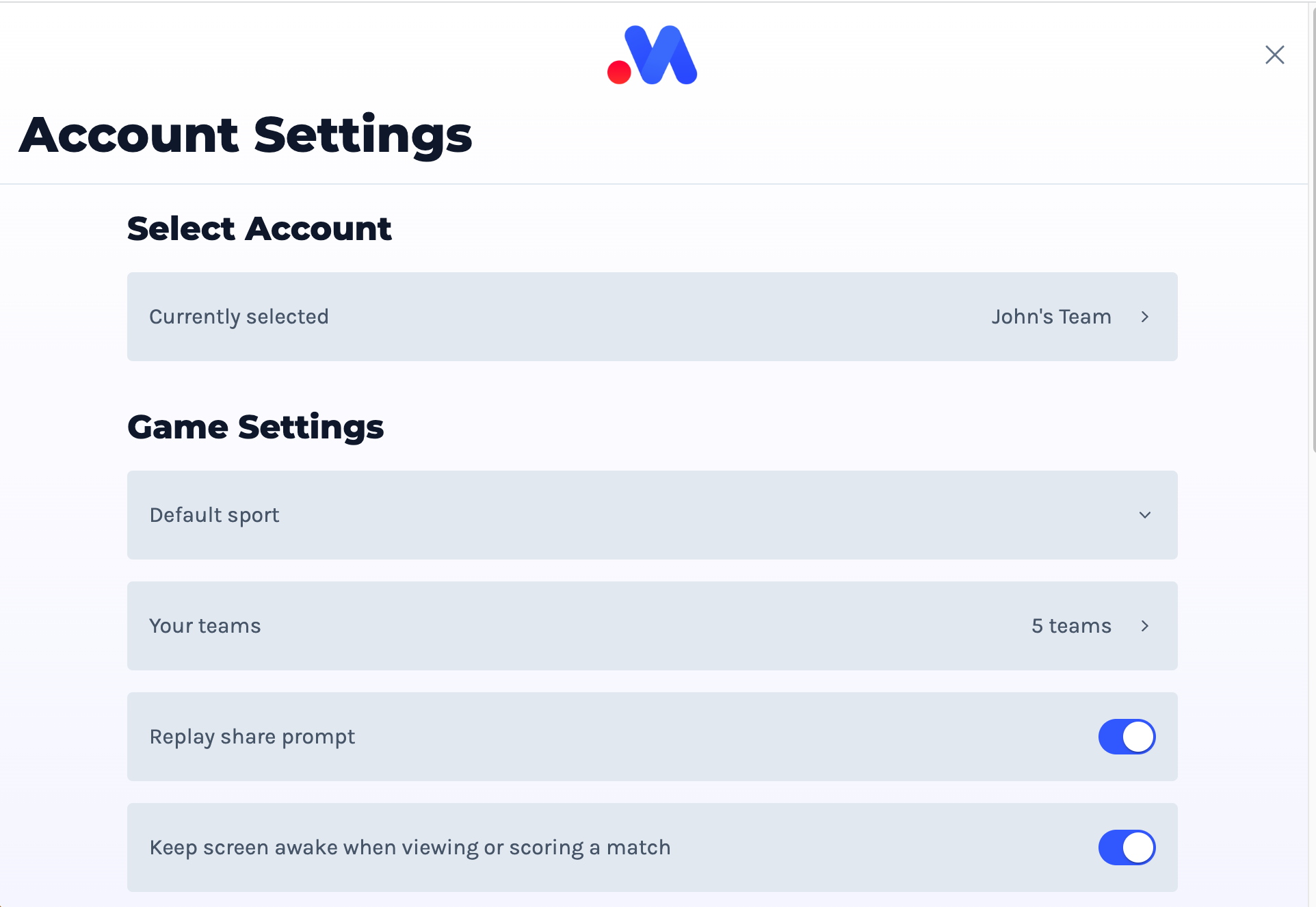
Task: Click the Account Settings page heading
Action: (246, 135)
